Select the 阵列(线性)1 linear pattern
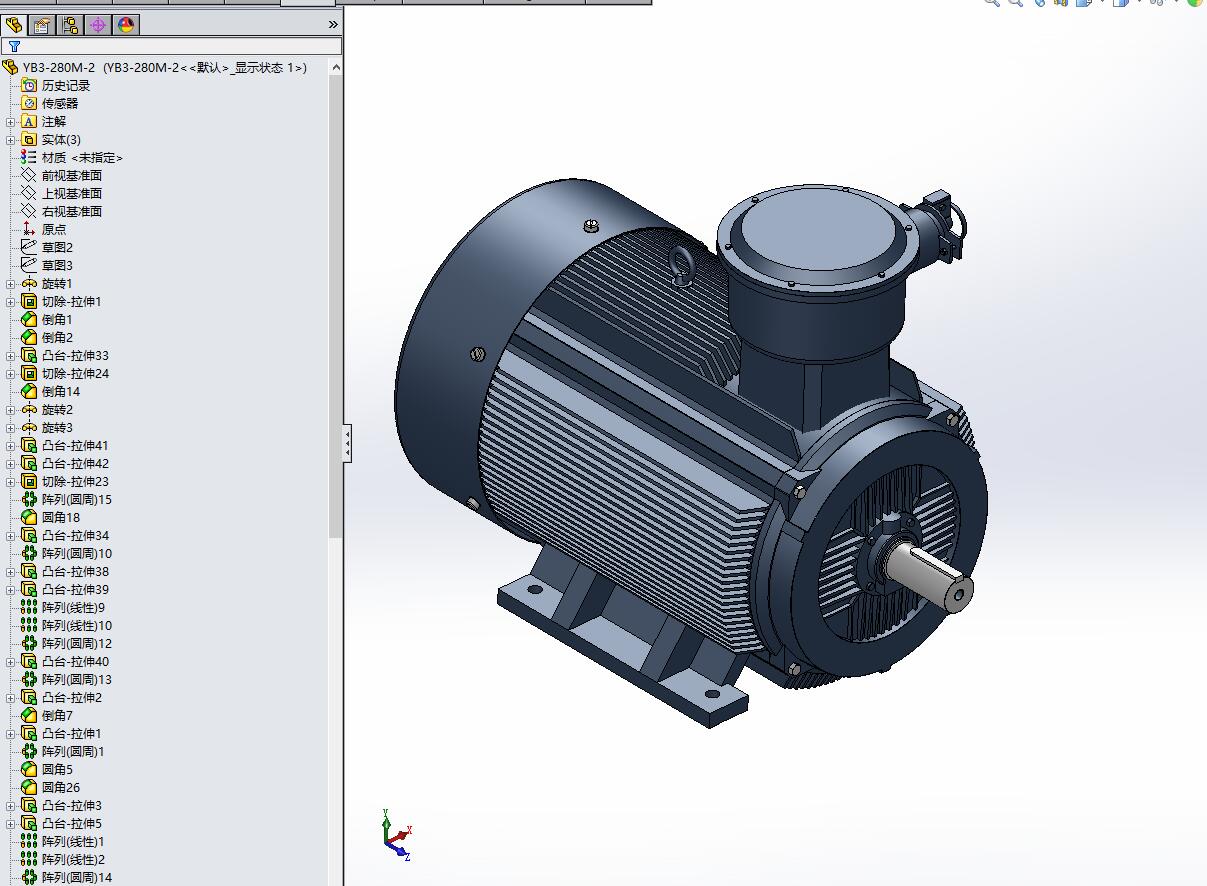1207x886 pixels. point(63,841)
